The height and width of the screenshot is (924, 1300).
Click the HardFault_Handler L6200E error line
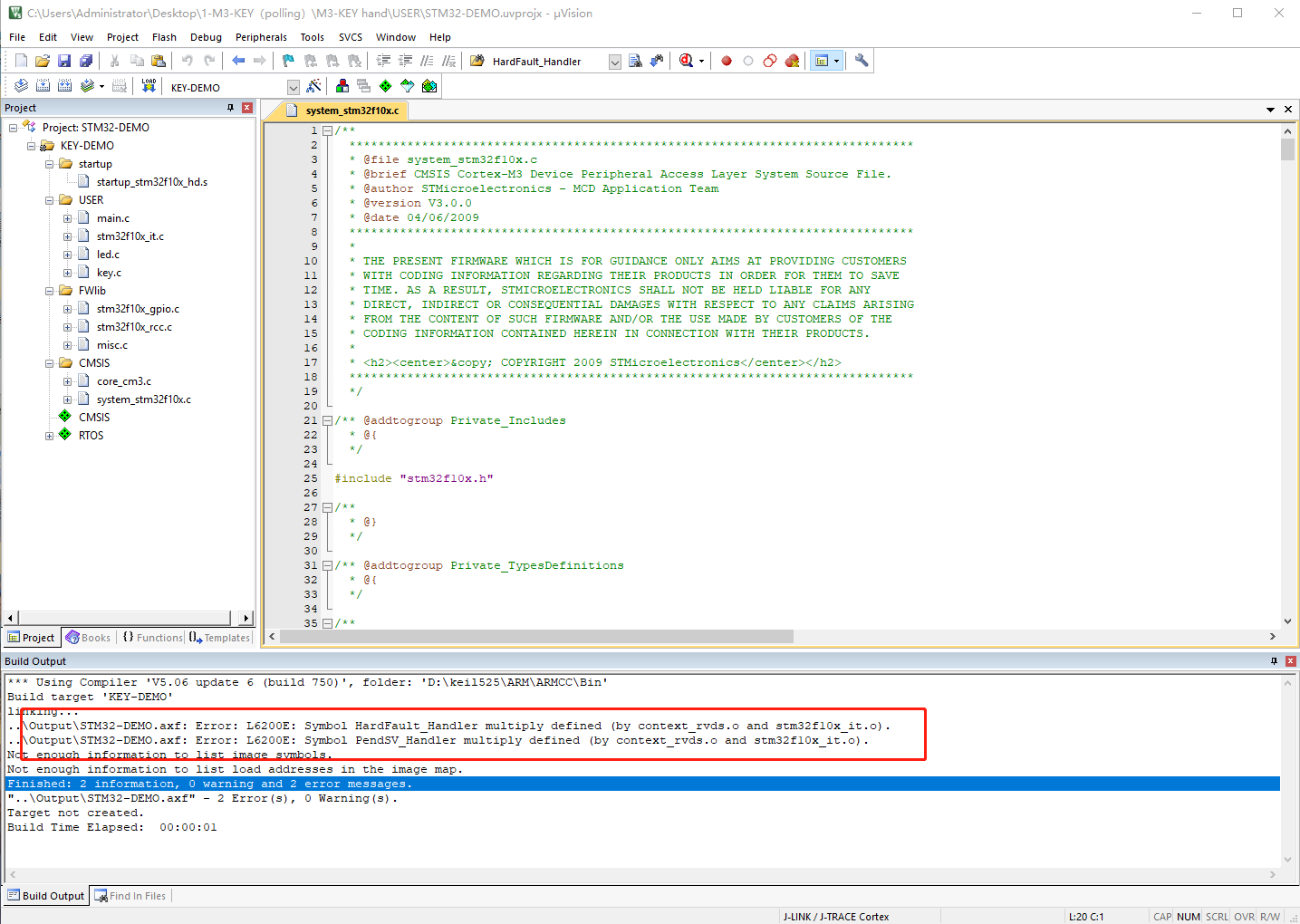pyautogui.click(x=449, y=726)
